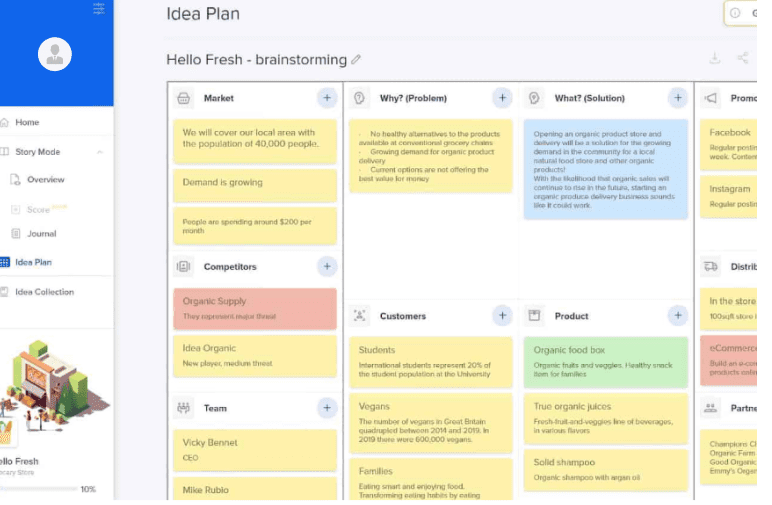
Task: Add a new Product note
Action: (x=677, y=316)
